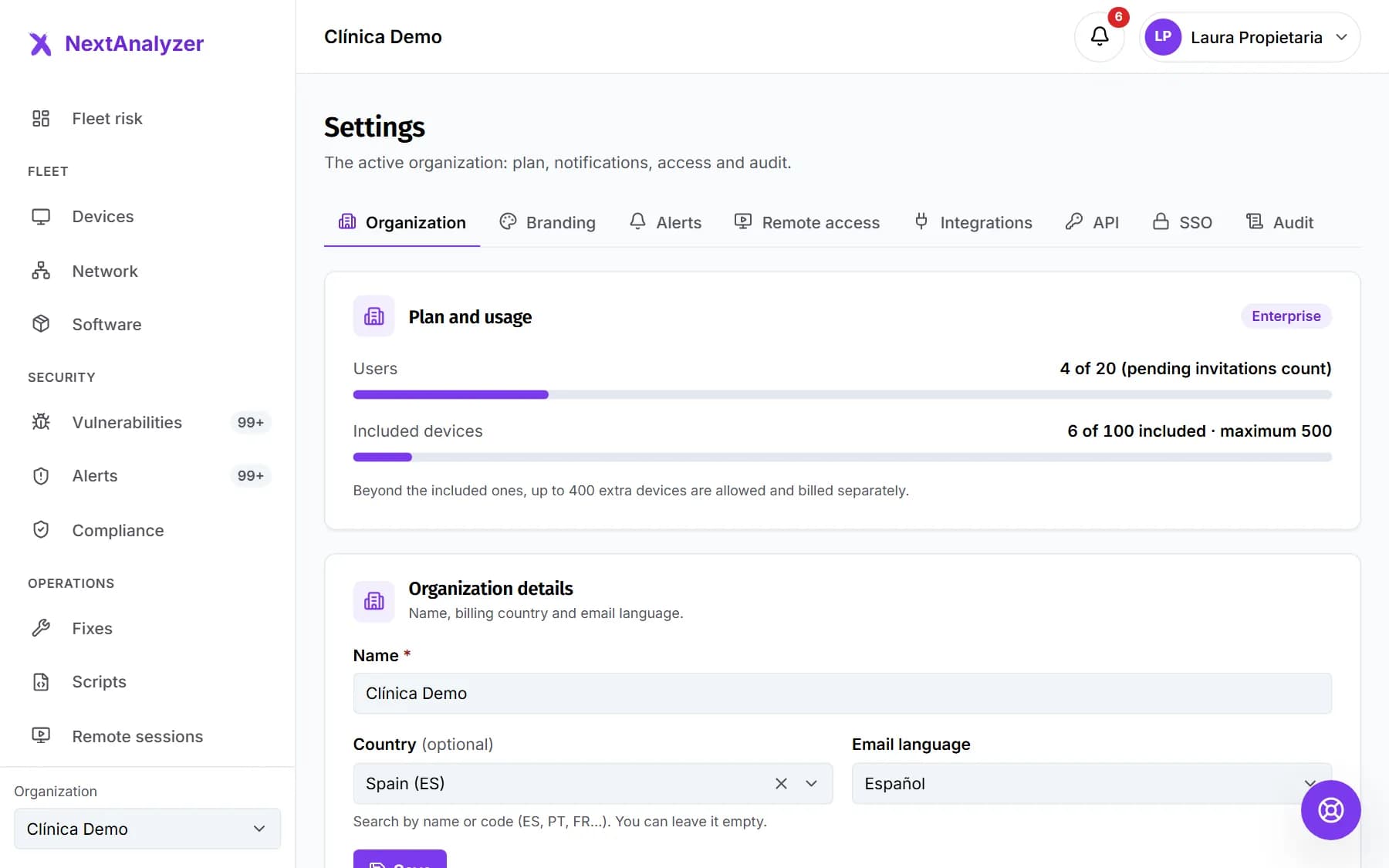Click the Fixes wrench icon

41,628
